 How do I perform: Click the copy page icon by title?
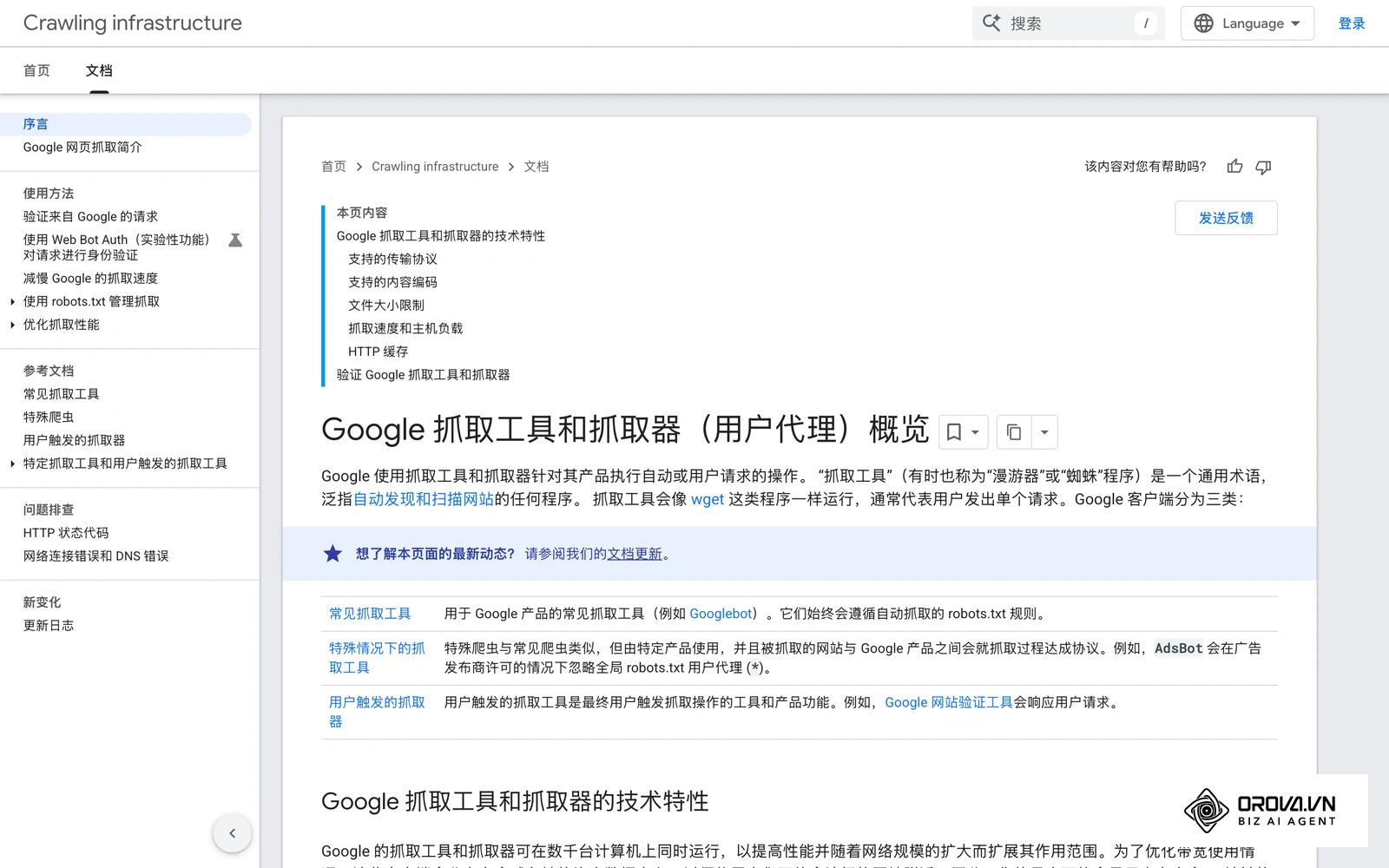click(1013, 432)
